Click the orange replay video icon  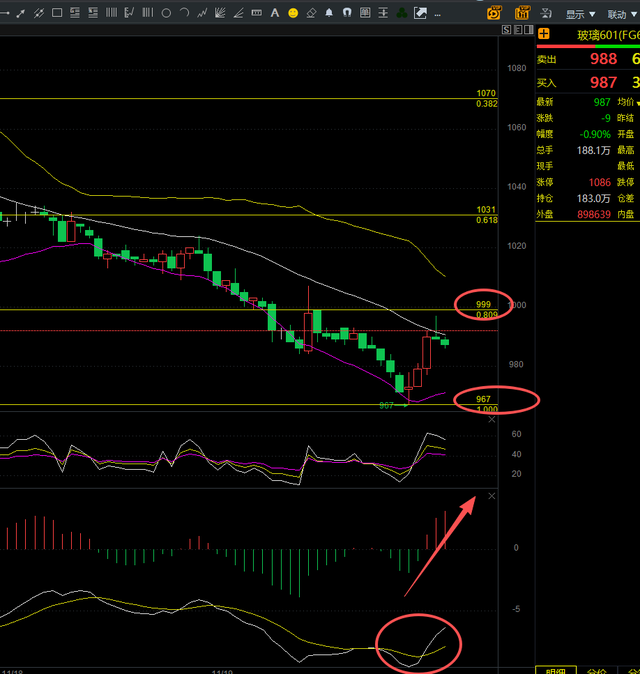coord(495,13)
